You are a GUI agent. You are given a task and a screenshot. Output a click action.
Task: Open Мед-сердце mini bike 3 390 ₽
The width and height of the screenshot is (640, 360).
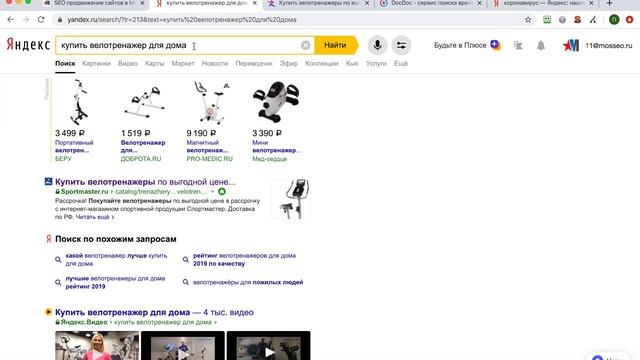[276, 147]
